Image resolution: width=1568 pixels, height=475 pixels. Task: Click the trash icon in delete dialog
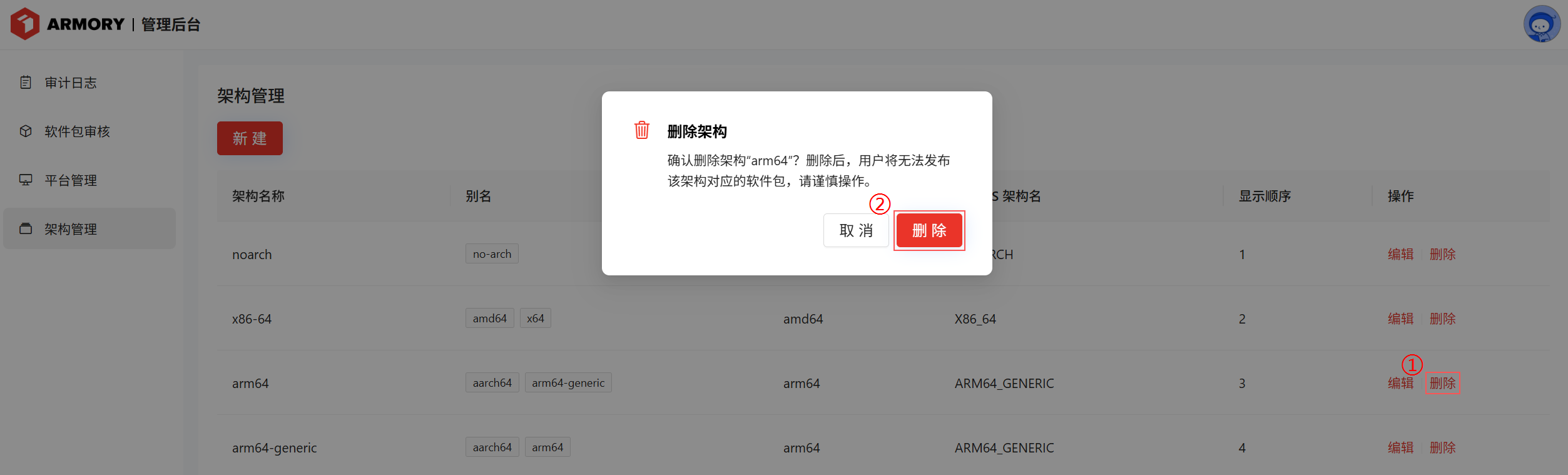coord(641,130)
